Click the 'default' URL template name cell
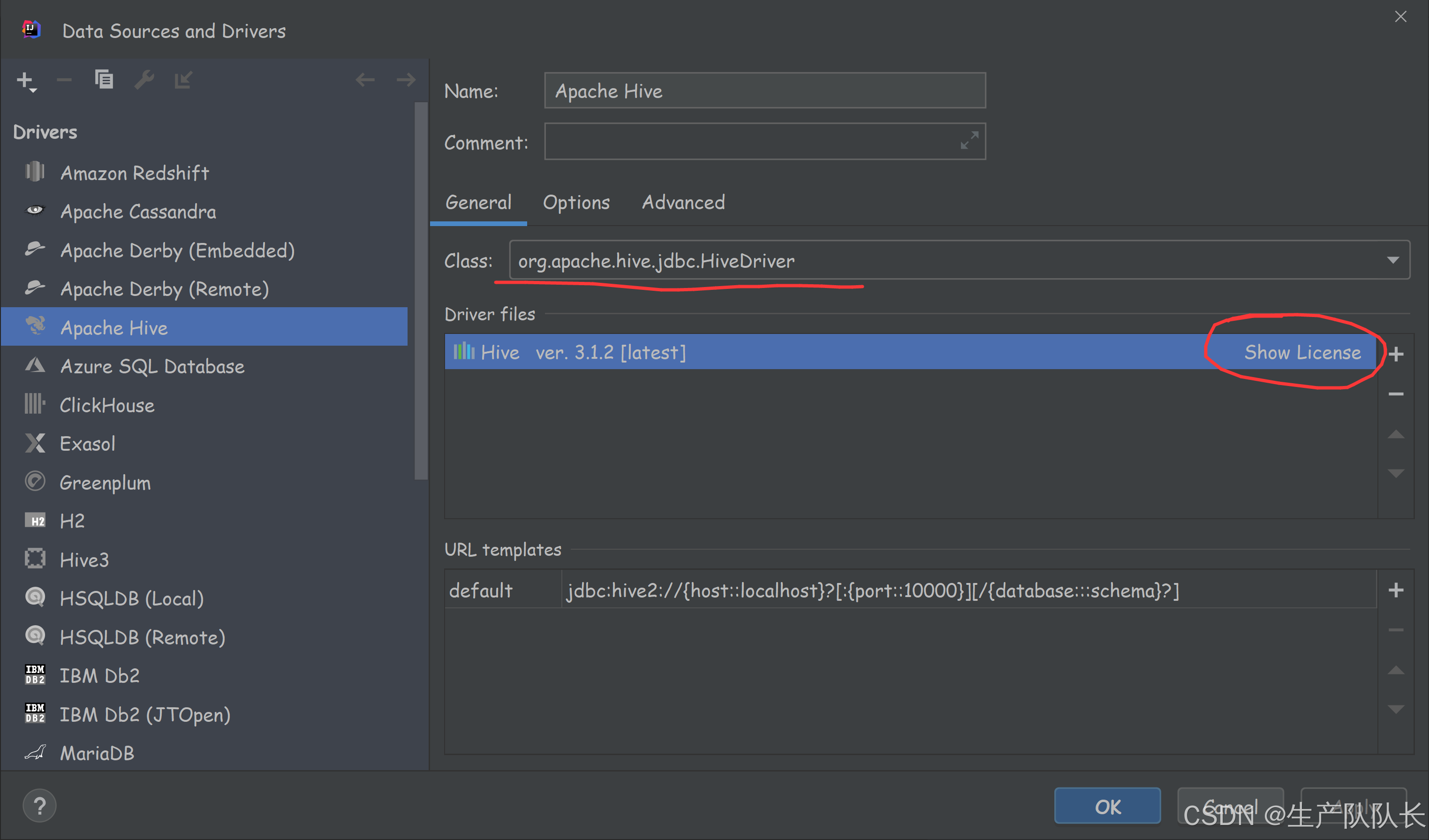 [503, 590]
